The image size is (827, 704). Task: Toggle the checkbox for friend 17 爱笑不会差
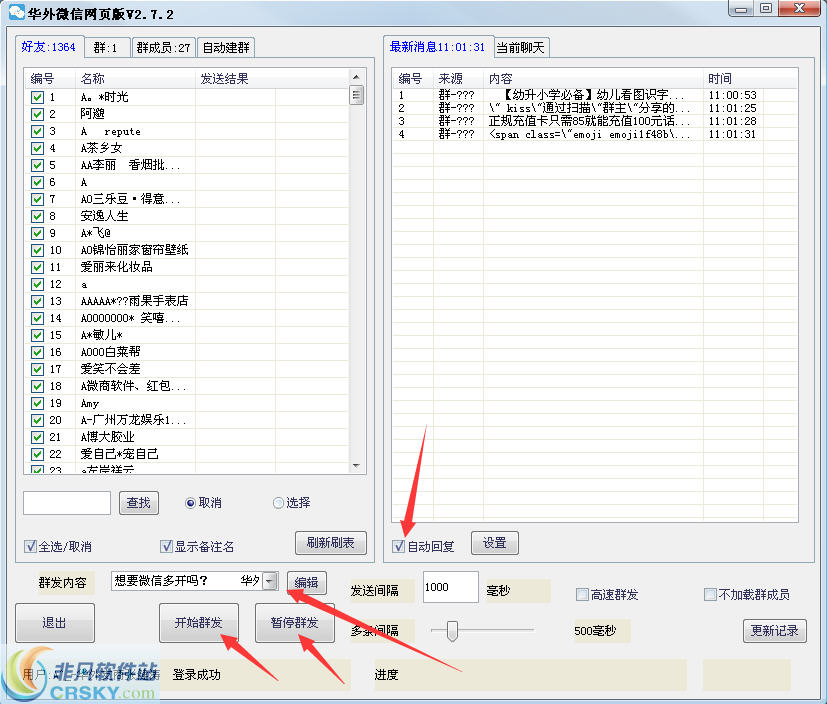37,369
